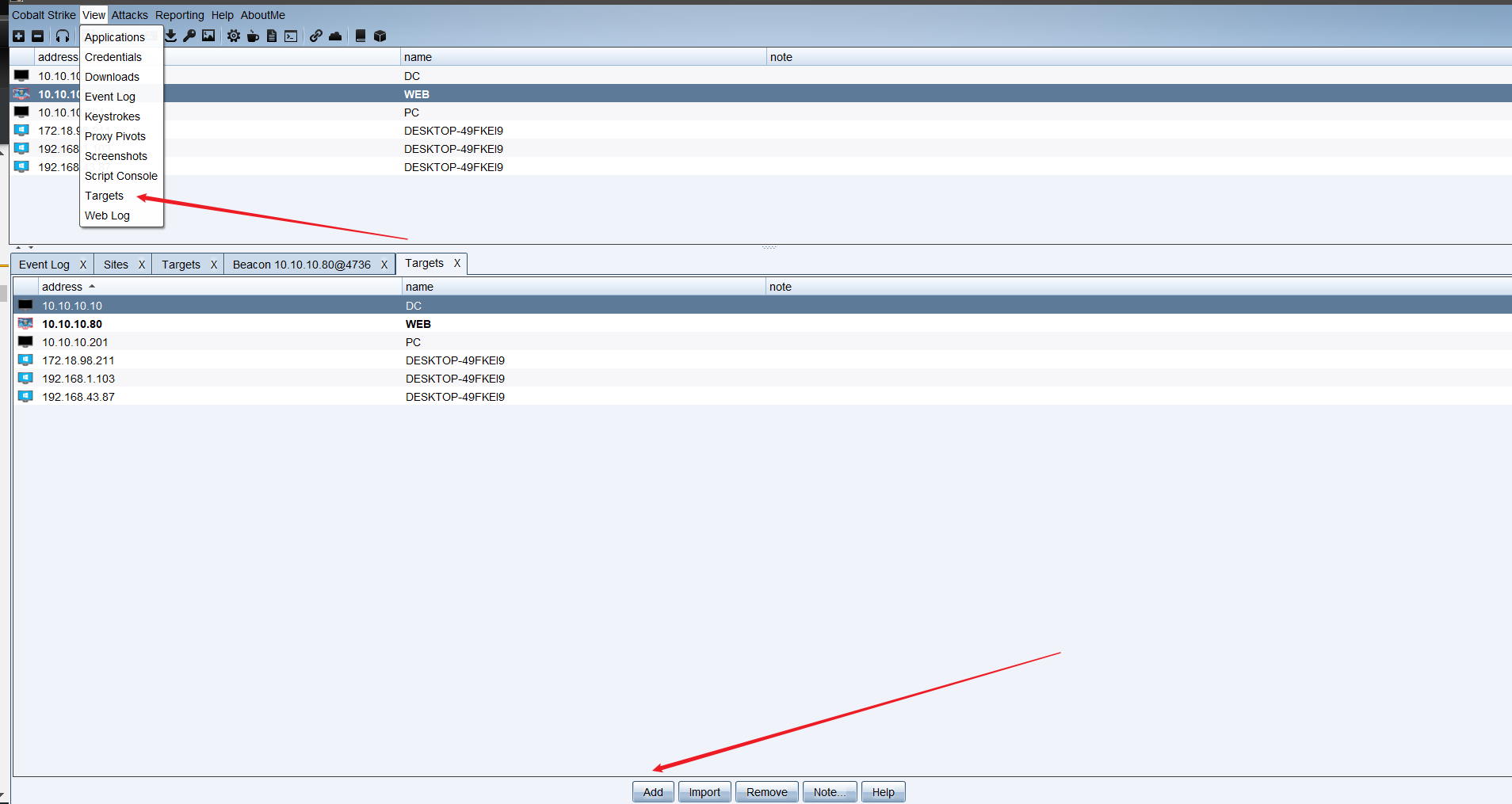Screen dimensions: 1512x804
Task: Click the Import button
Action: (704, 792)
